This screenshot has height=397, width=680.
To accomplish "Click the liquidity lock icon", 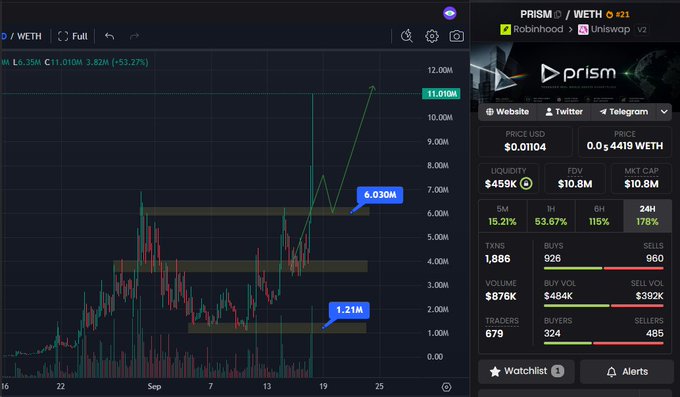I will [x=526, y=184].
